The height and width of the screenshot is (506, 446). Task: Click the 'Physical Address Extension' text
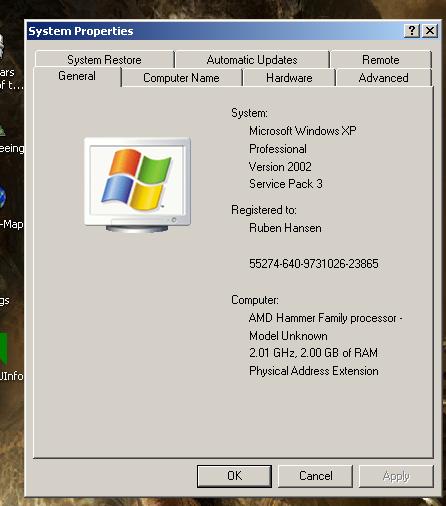pyautogui.click(x=314, y=371)
